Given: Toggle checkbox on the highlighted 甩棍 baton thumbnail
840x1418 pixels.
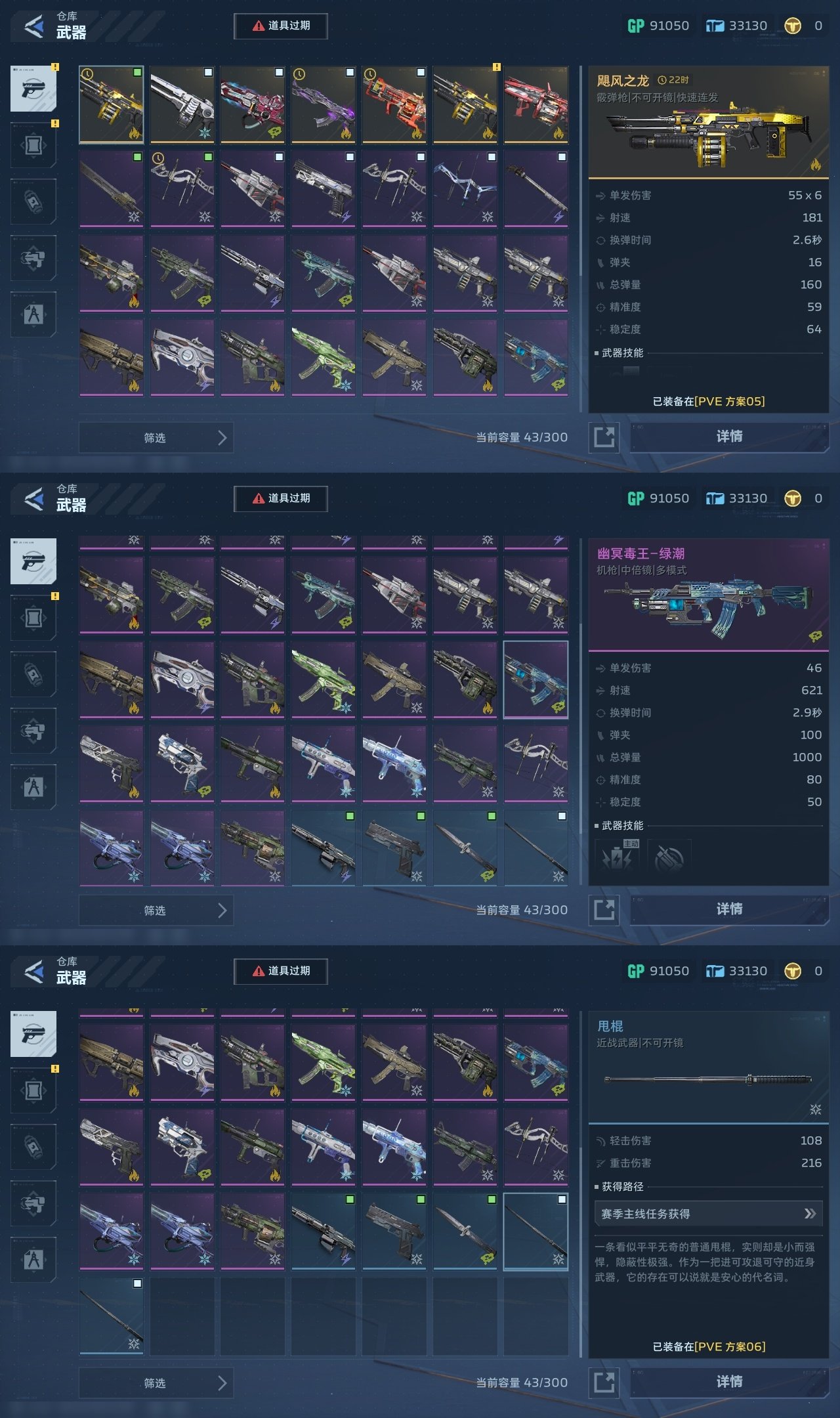Looking at the screenshot, I should (x=562, y=1199).
